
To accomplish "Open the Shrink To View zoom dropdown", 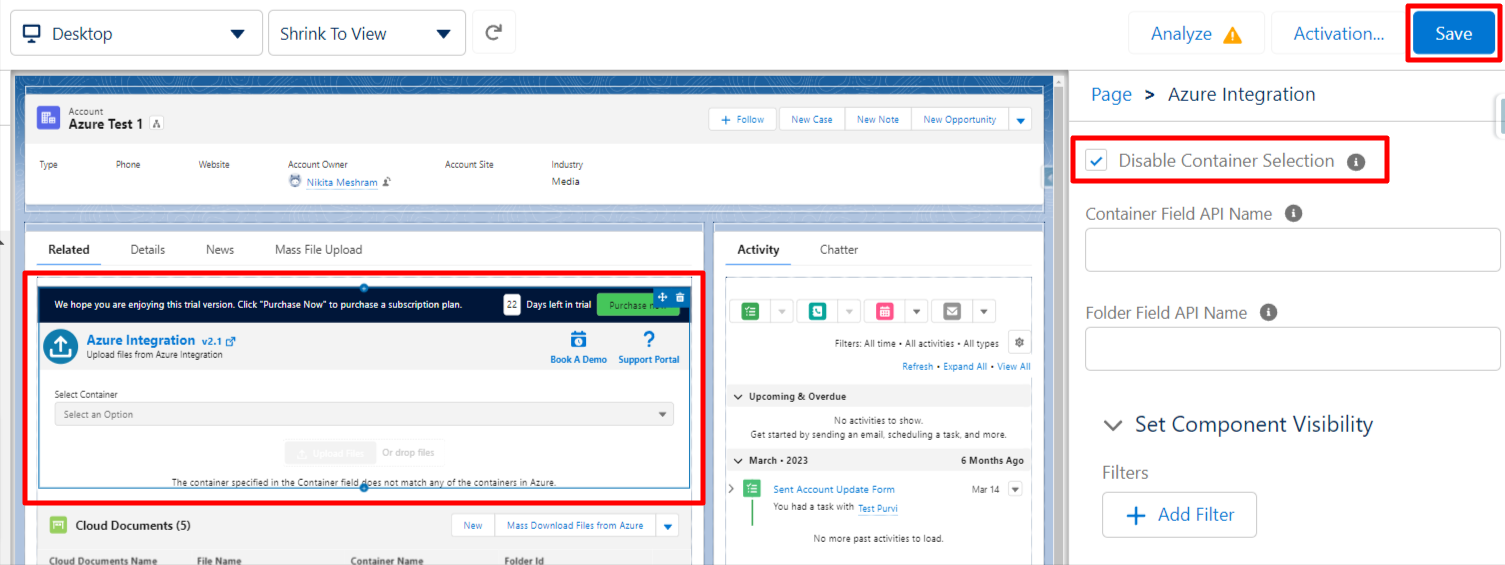I will click(366, 33).
